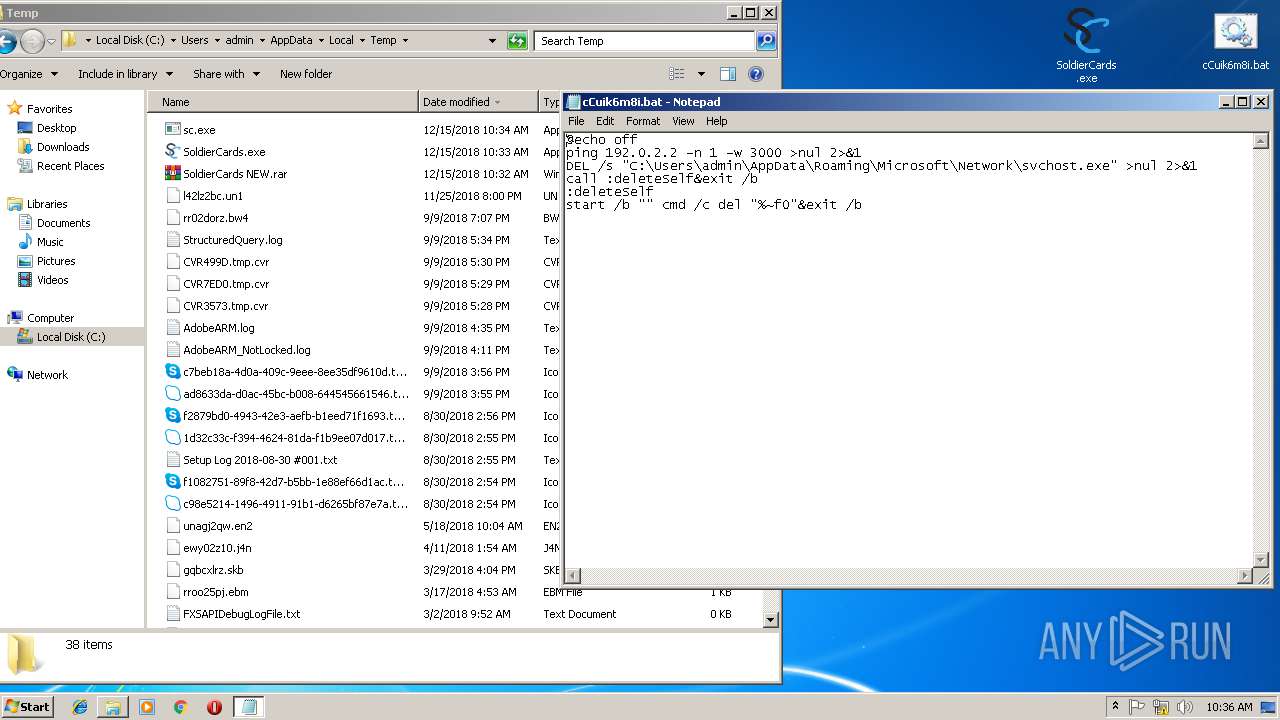Image resolution: width=1280 pixels, height=720 pixels.
Task: Click the search magnifier icon
Action: 766,41
